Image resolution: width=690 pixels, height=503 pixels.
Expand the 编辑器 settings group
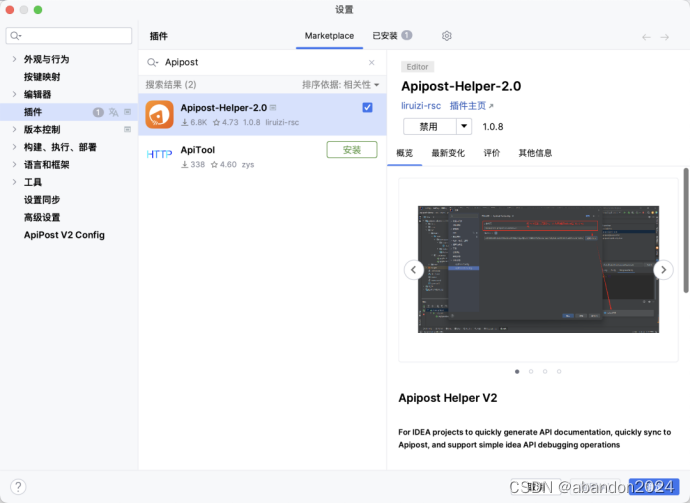pyautogui.click(x=14, y=94)
